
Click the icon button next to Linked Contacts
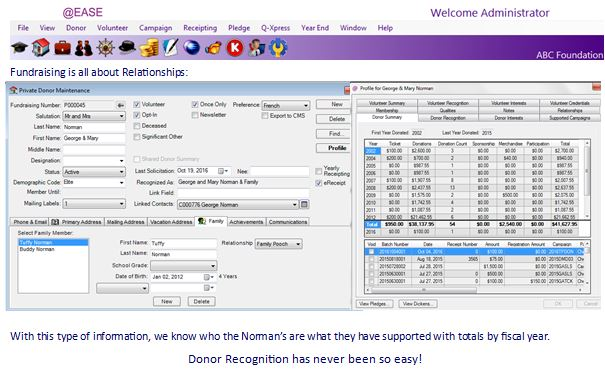(x=304, y=204)
